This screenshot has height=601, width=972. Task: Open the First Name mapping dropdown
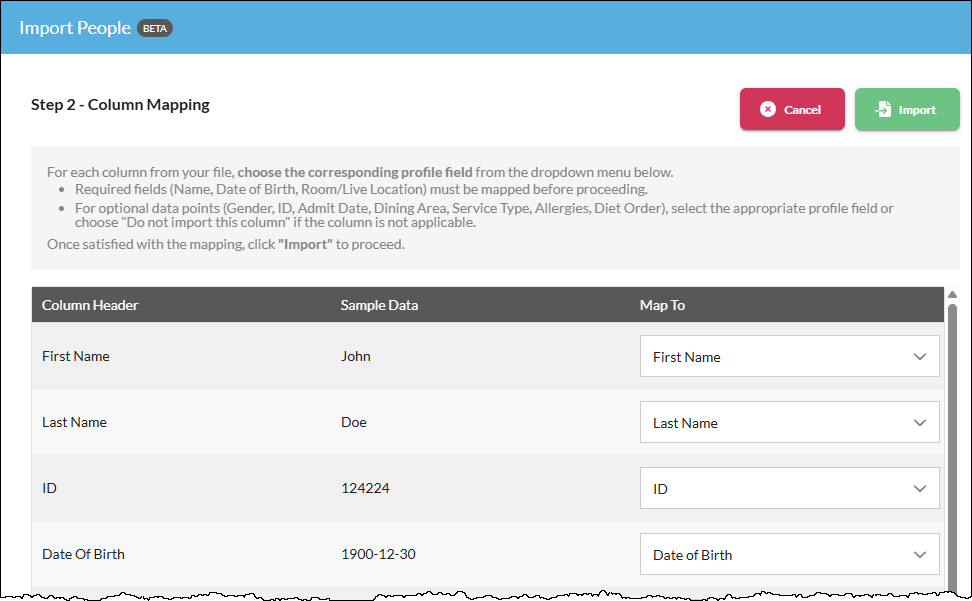789,356
